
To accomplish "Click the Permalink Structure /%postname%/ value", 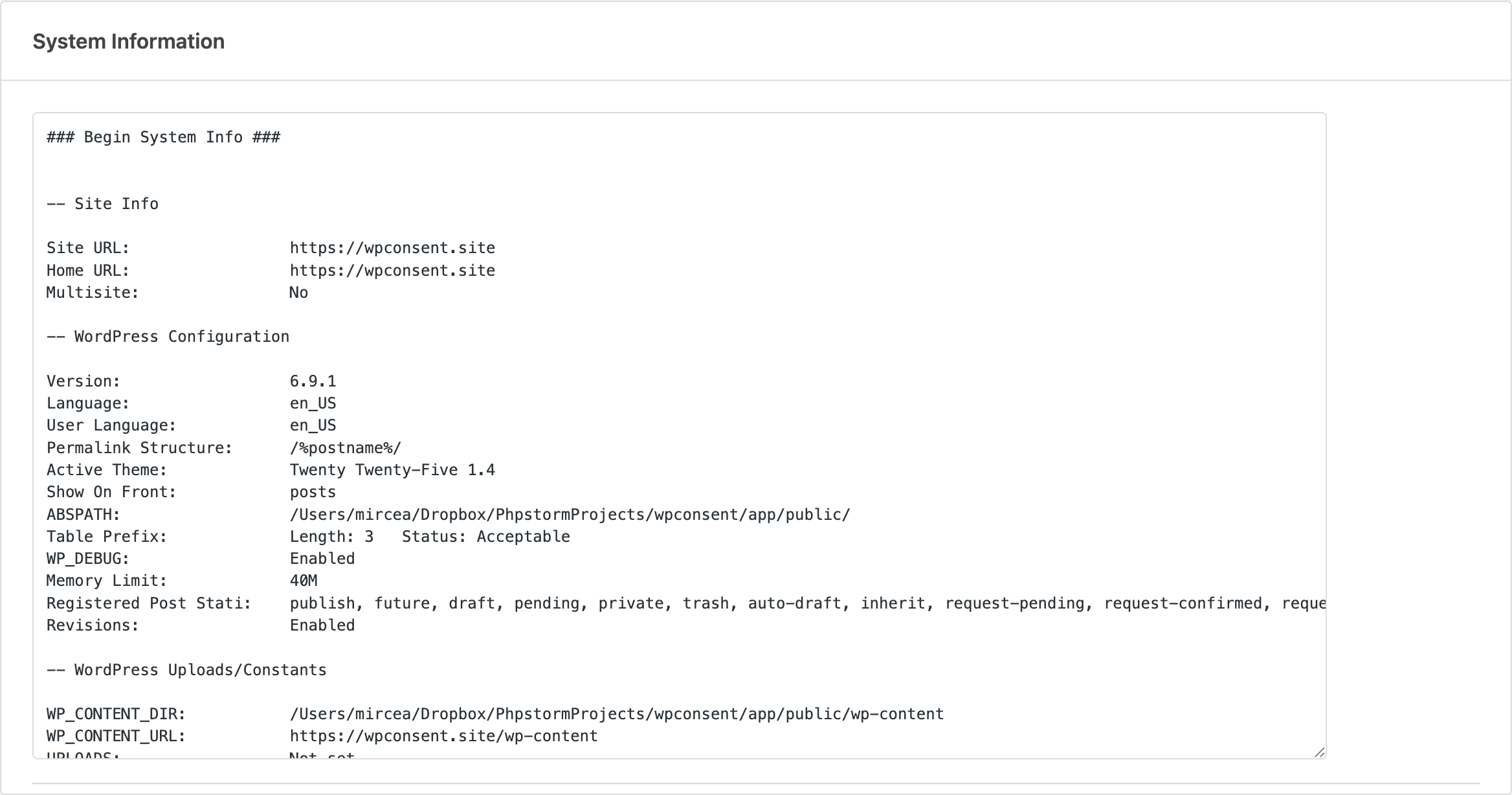I will pyautogui.click(x=345, y=448).
